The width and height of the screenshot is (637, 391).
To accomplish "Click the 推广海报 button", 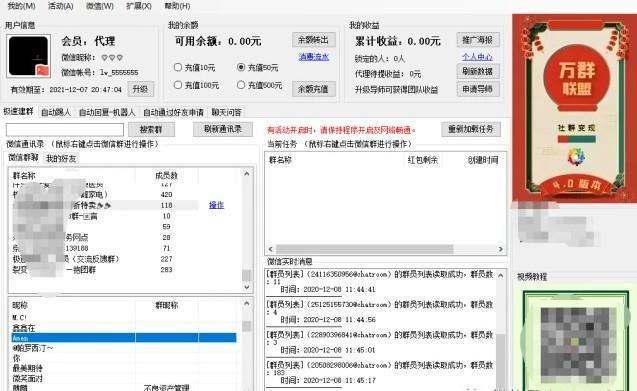I will [x=478, y=40].
